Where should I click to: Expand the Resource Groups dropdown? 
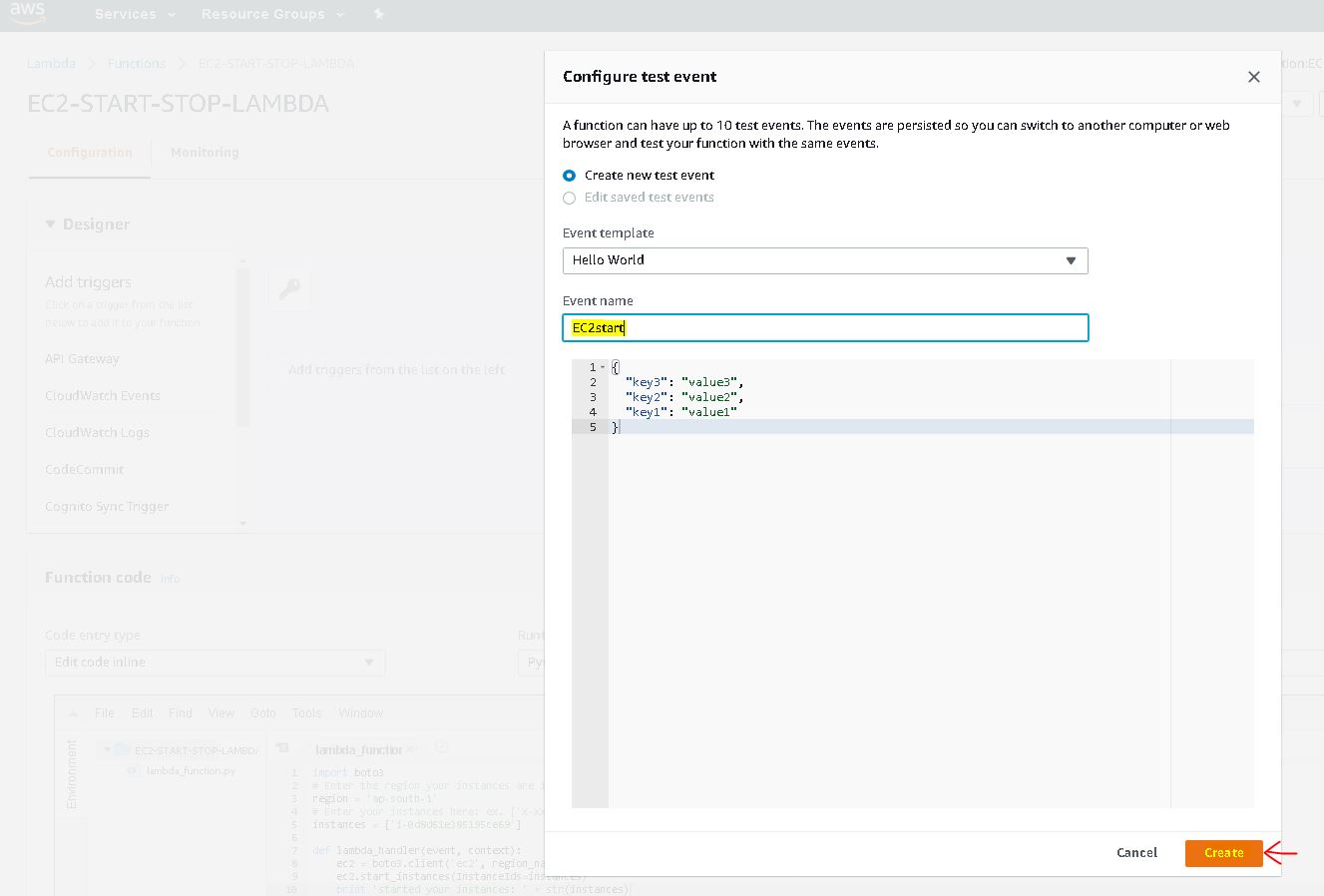pos(271,15)
